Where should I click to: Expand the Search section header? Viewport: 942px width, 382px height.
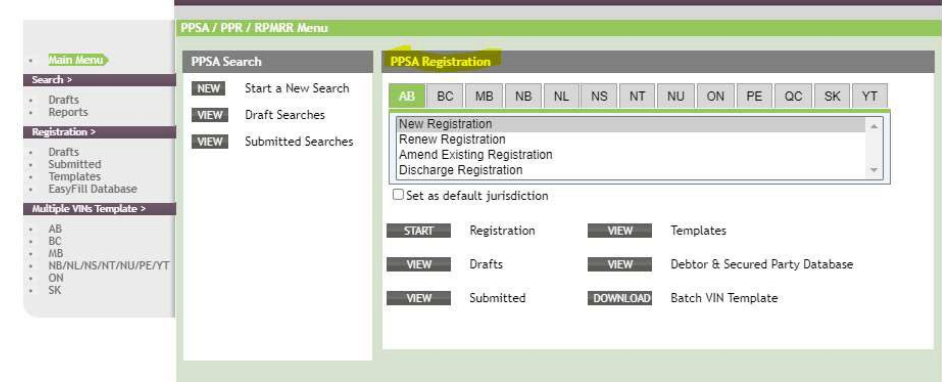[99, 80]
